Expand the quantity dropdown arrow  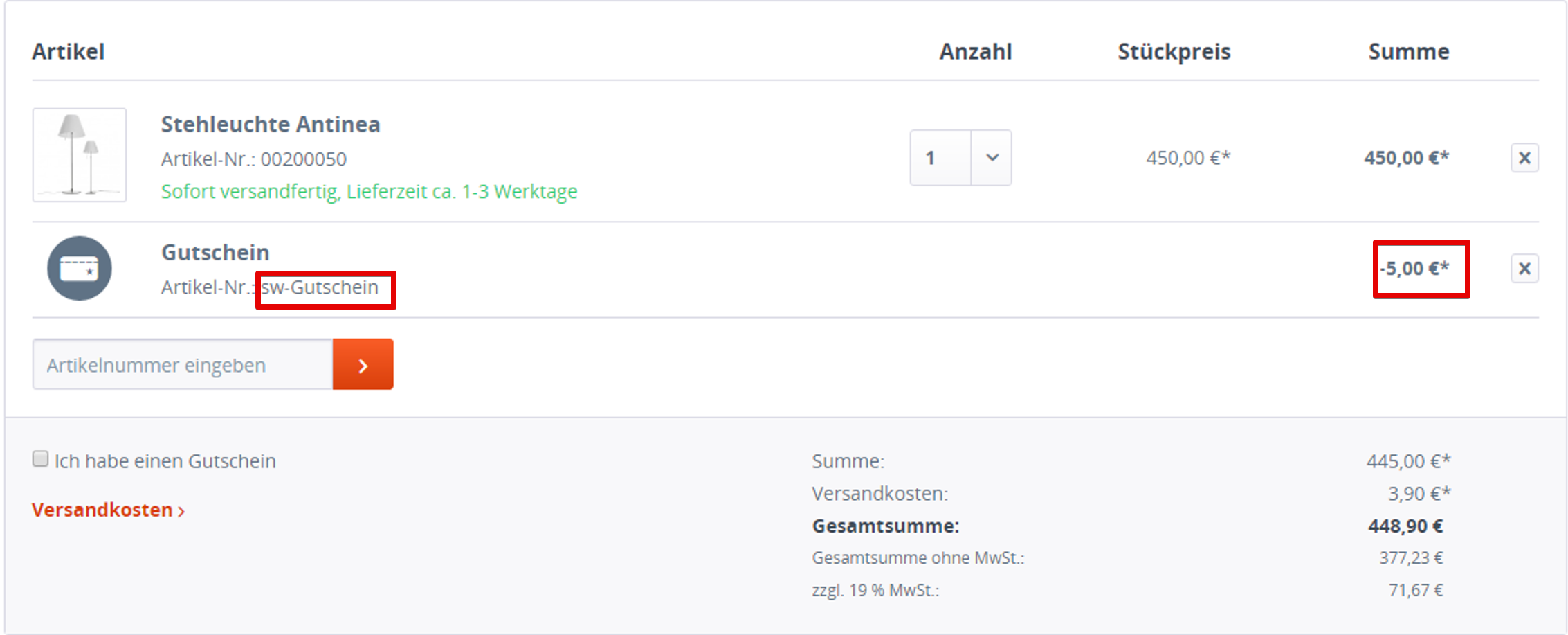point(992,158)
